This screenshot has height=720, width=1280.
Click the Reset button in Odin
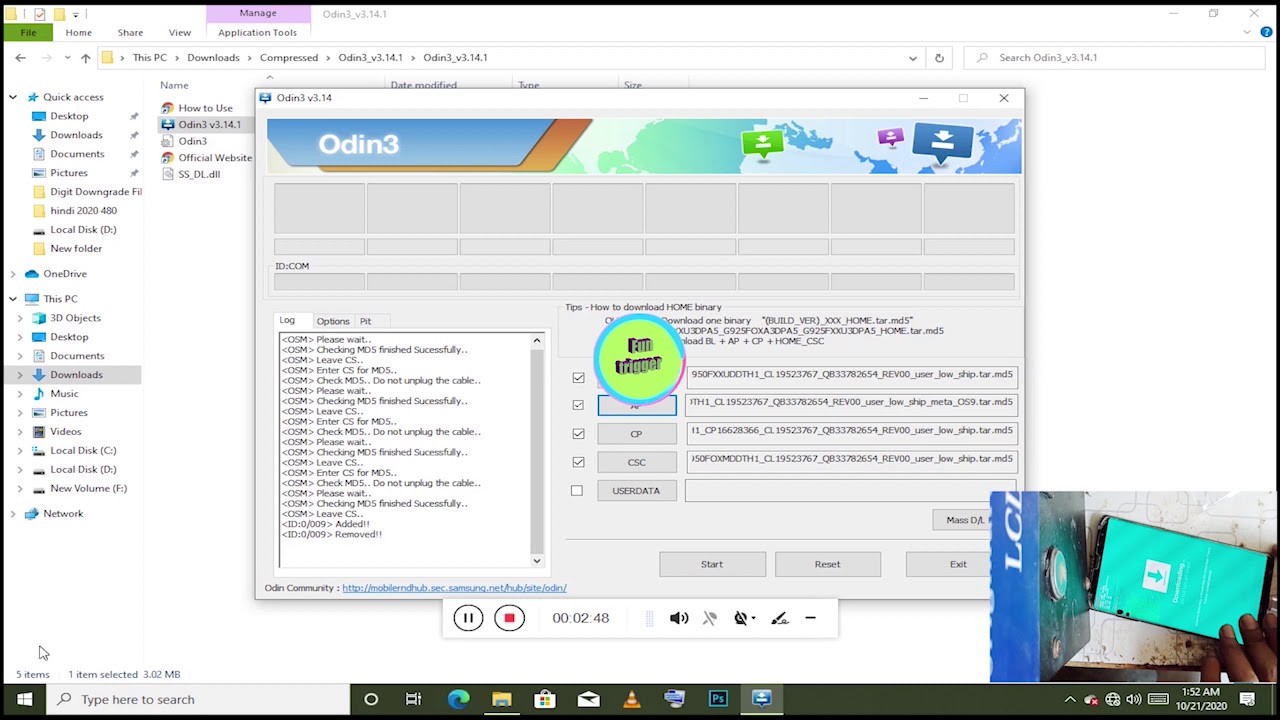pos(827,564)
